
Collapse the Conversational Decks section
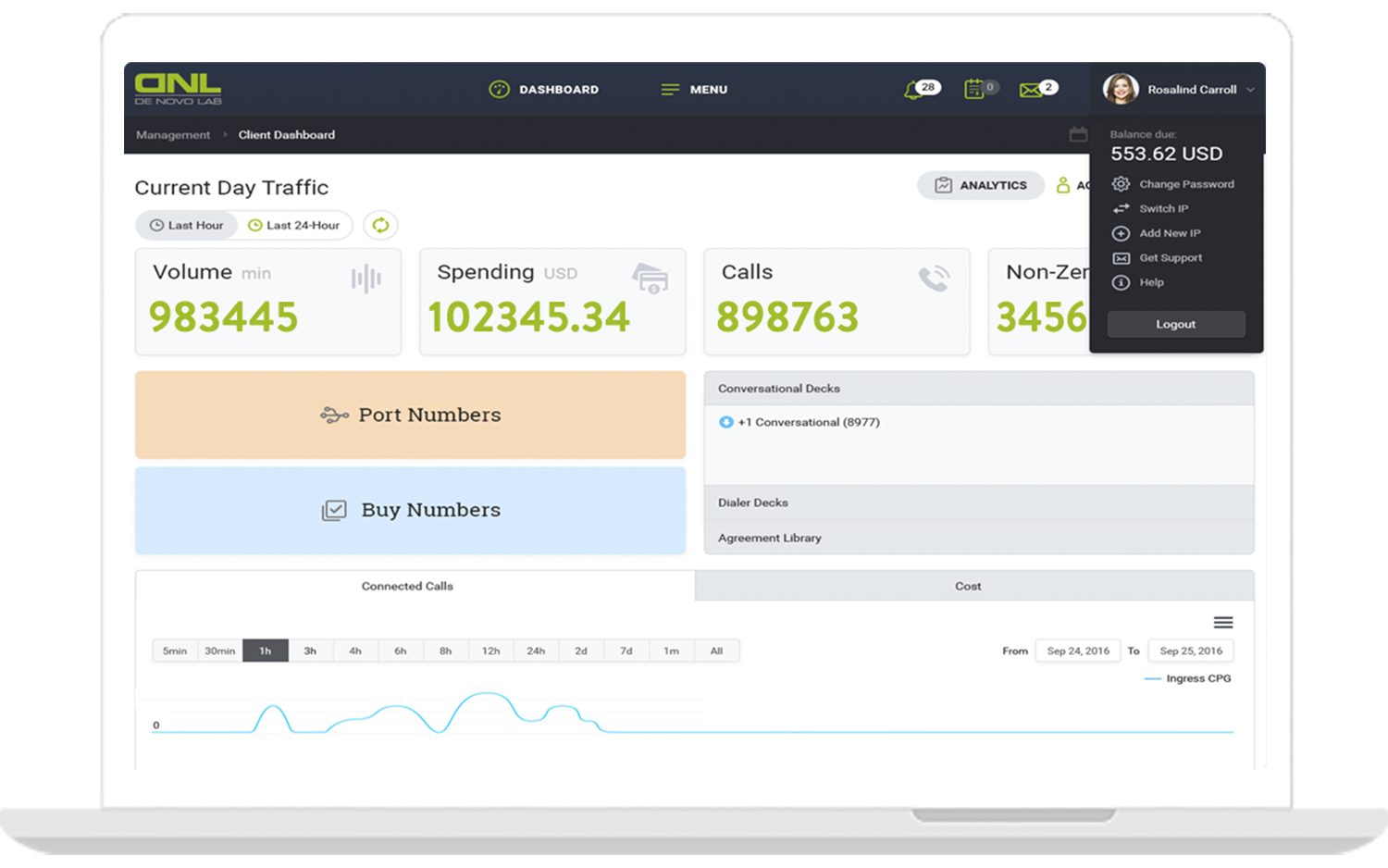979,389
